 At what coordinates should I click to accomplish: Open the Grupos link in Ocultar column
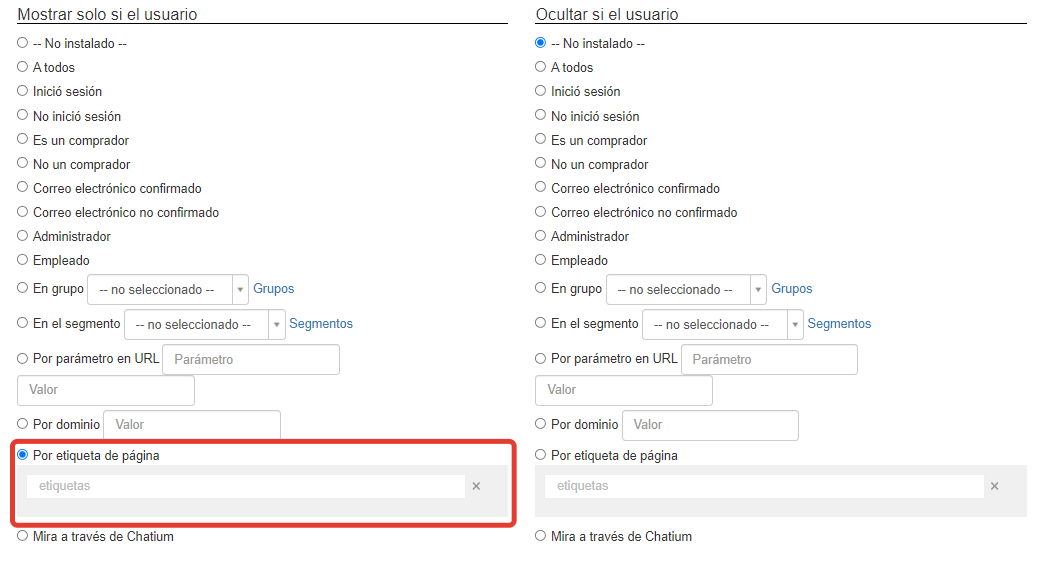(791, 289)
